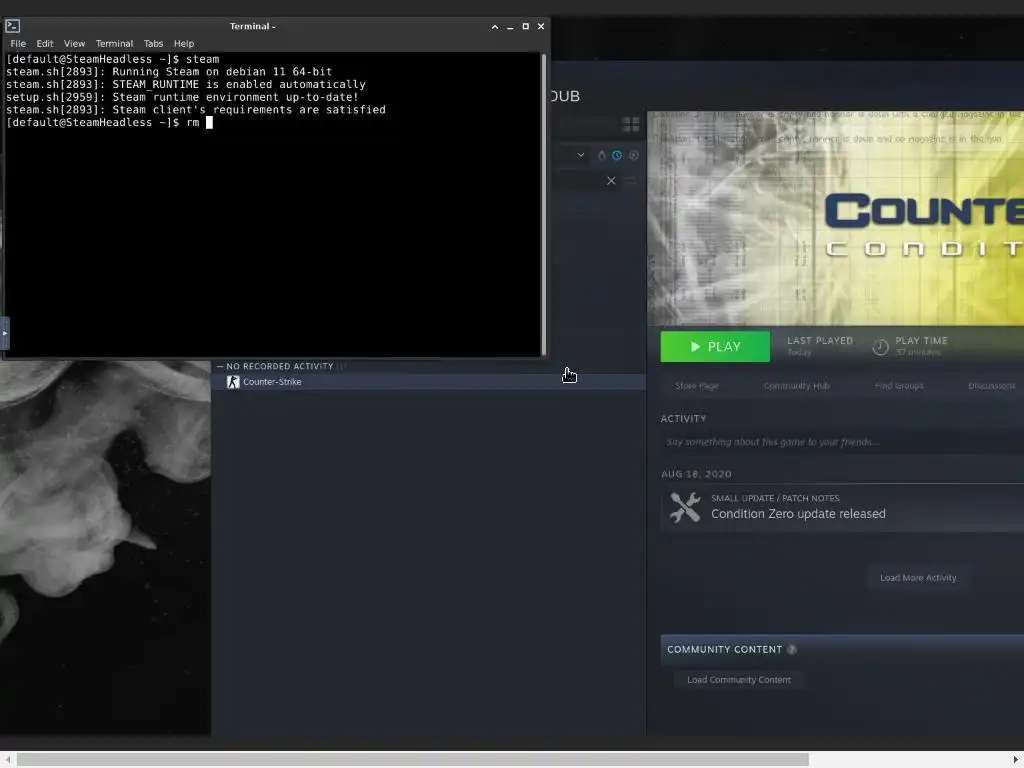Click the horizontal scrollbar at the screen bottom
1024x768 pixels.
point(413,759)
